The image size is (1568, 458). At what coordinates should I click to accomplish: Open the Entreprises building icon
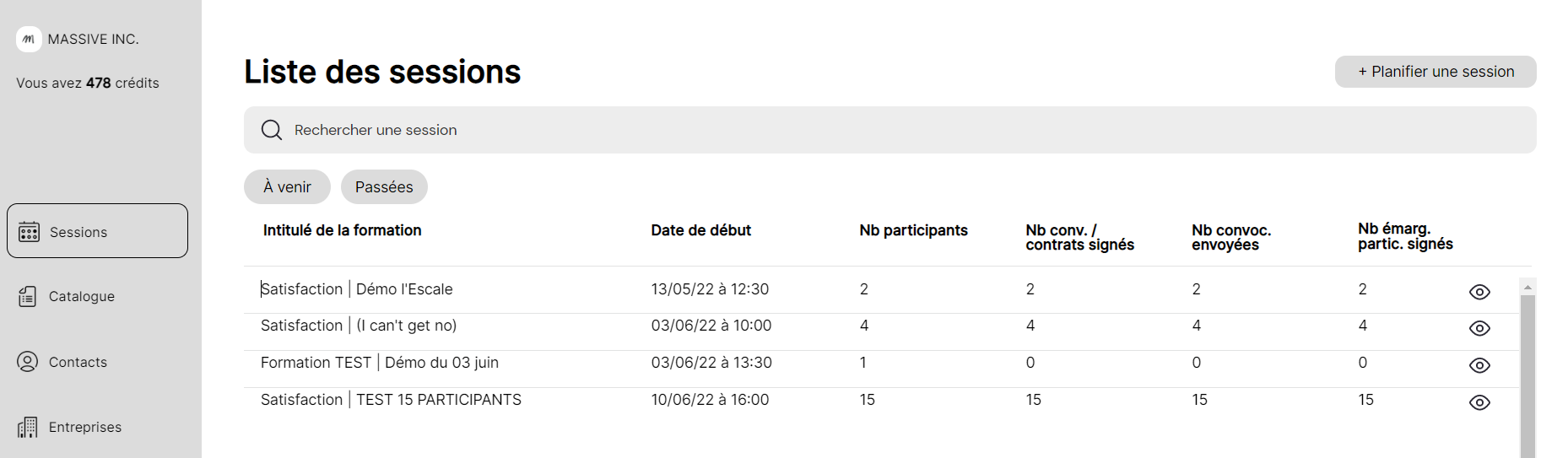click(x=28, y=427)
